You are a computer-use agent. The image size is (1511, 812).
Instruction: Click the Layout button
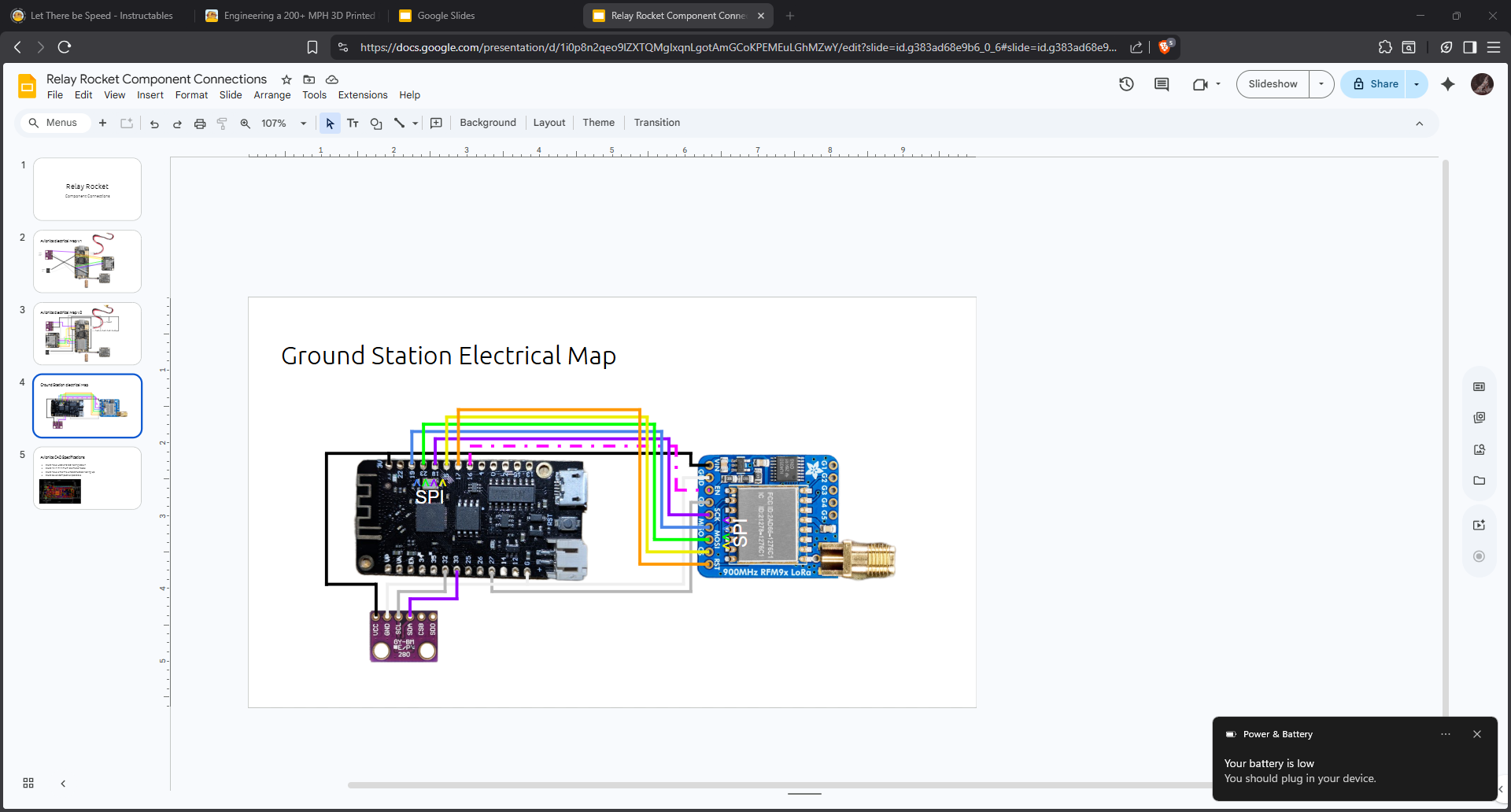[x=549, y=123]
